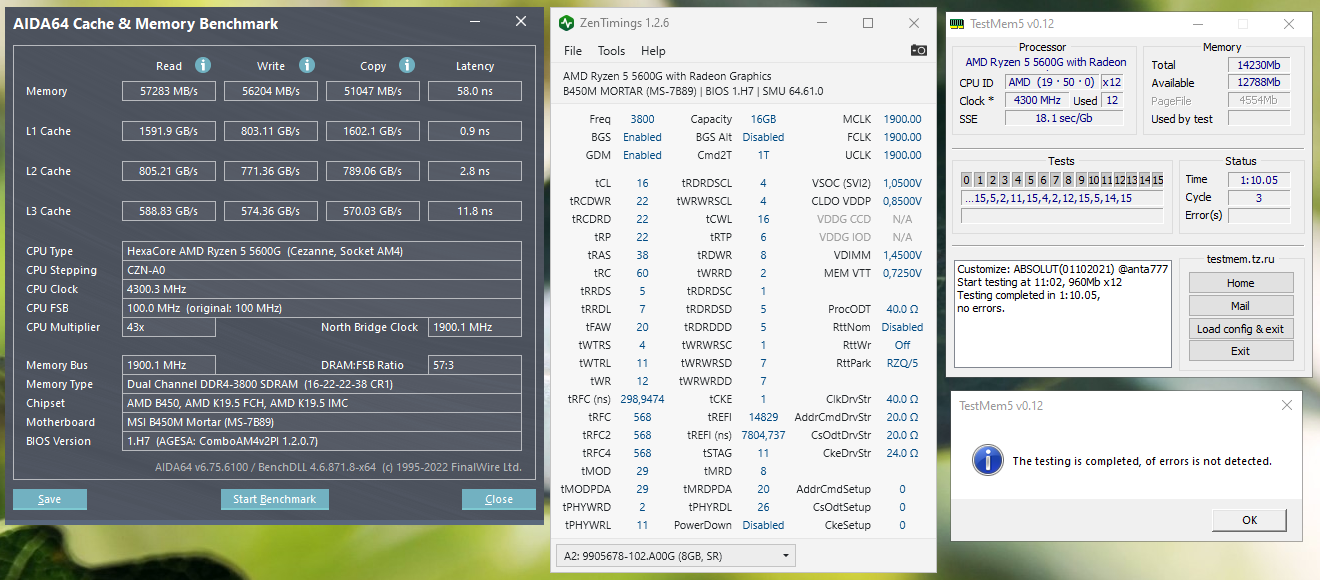Image resolution: width=1320 pixels, height=580 pixels.
Task: Click the Memory Read value 57283 MB/s
Action: (x=171, y=91)
